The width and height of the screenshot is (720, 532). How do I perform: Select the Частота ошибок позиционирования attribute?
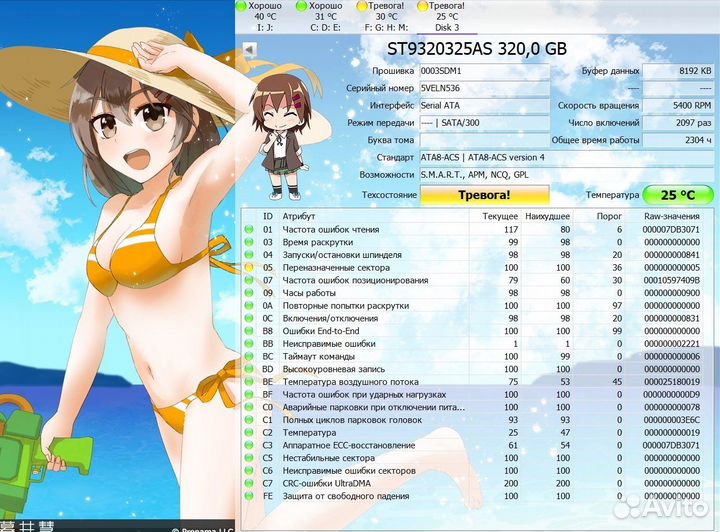coord(355,280)
